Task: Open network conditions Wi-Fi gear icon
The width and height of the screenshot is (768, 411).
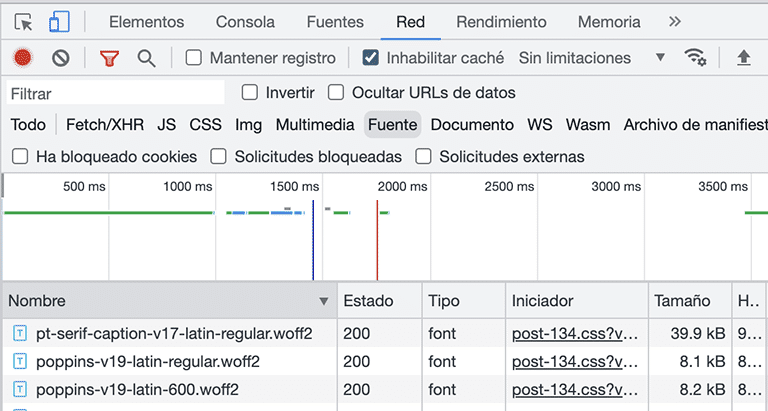Action: [x=696, y=57]
